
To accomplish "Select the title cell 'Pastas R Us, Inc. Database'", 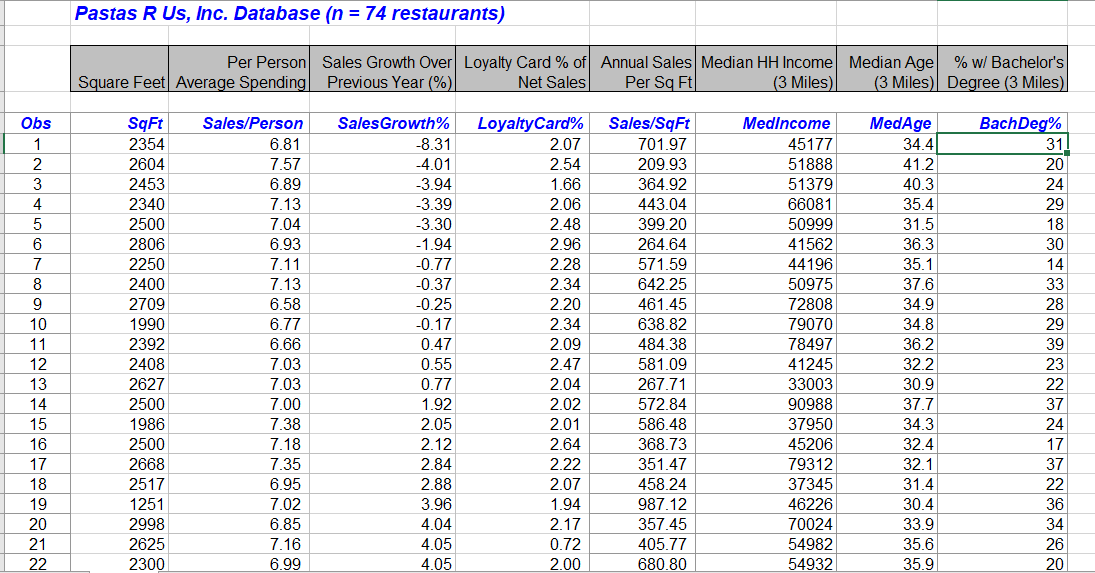I will pos(290,13).
